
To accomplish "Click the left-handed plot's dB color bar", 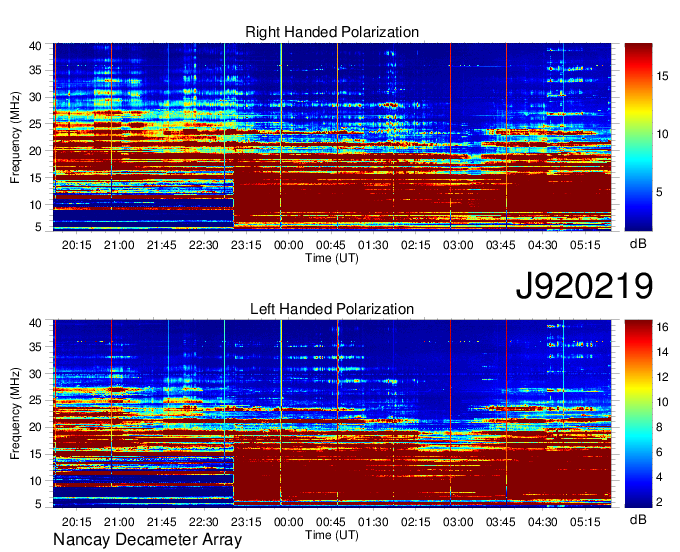I will 638,414.
